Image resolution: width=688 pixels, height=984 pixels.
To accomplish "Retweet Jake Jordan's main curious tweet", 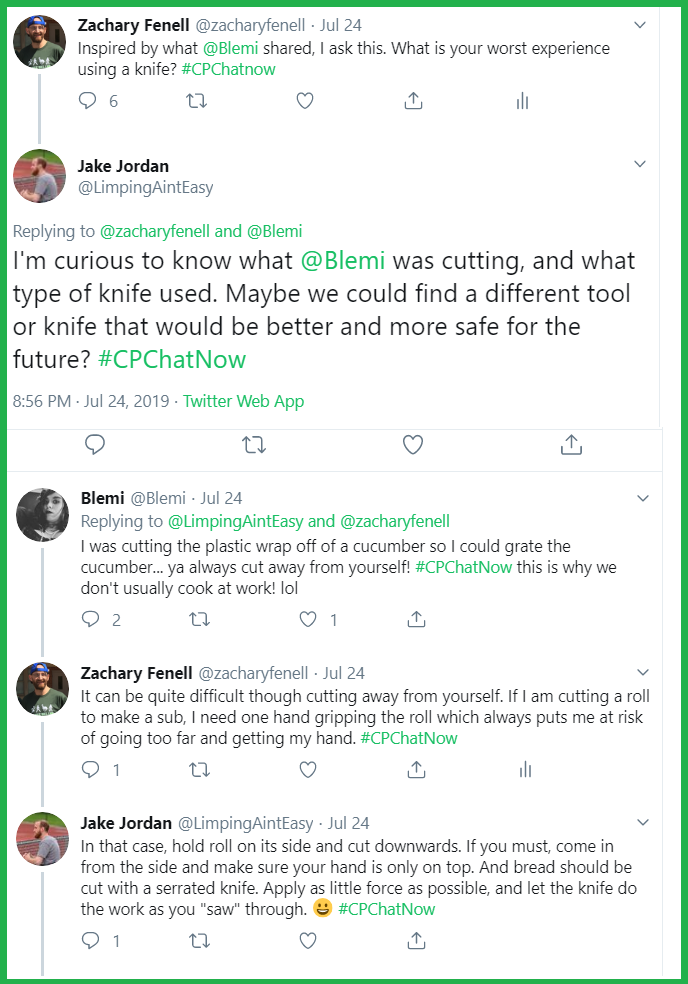I will [254, 443].
